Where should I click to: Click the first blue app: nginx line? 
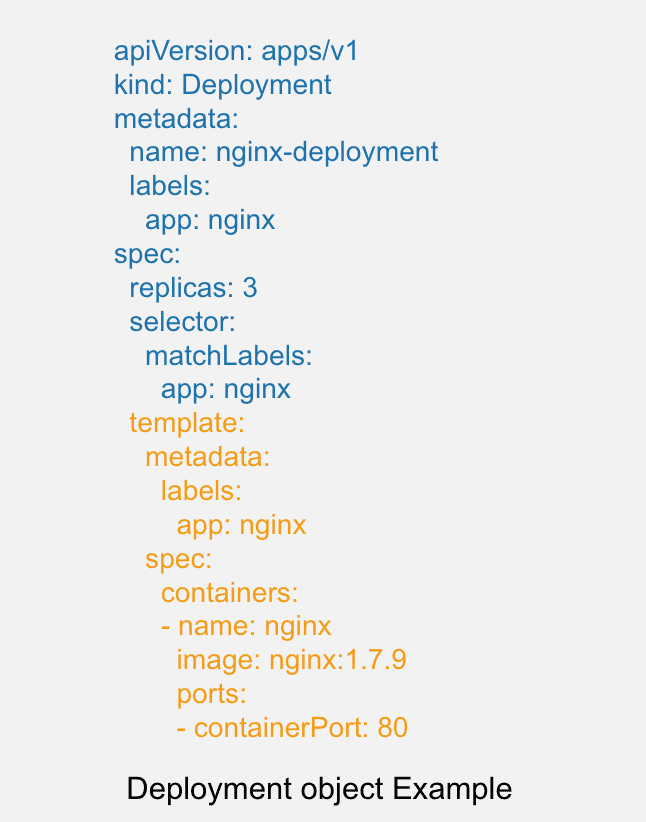(x=210, y=220)
